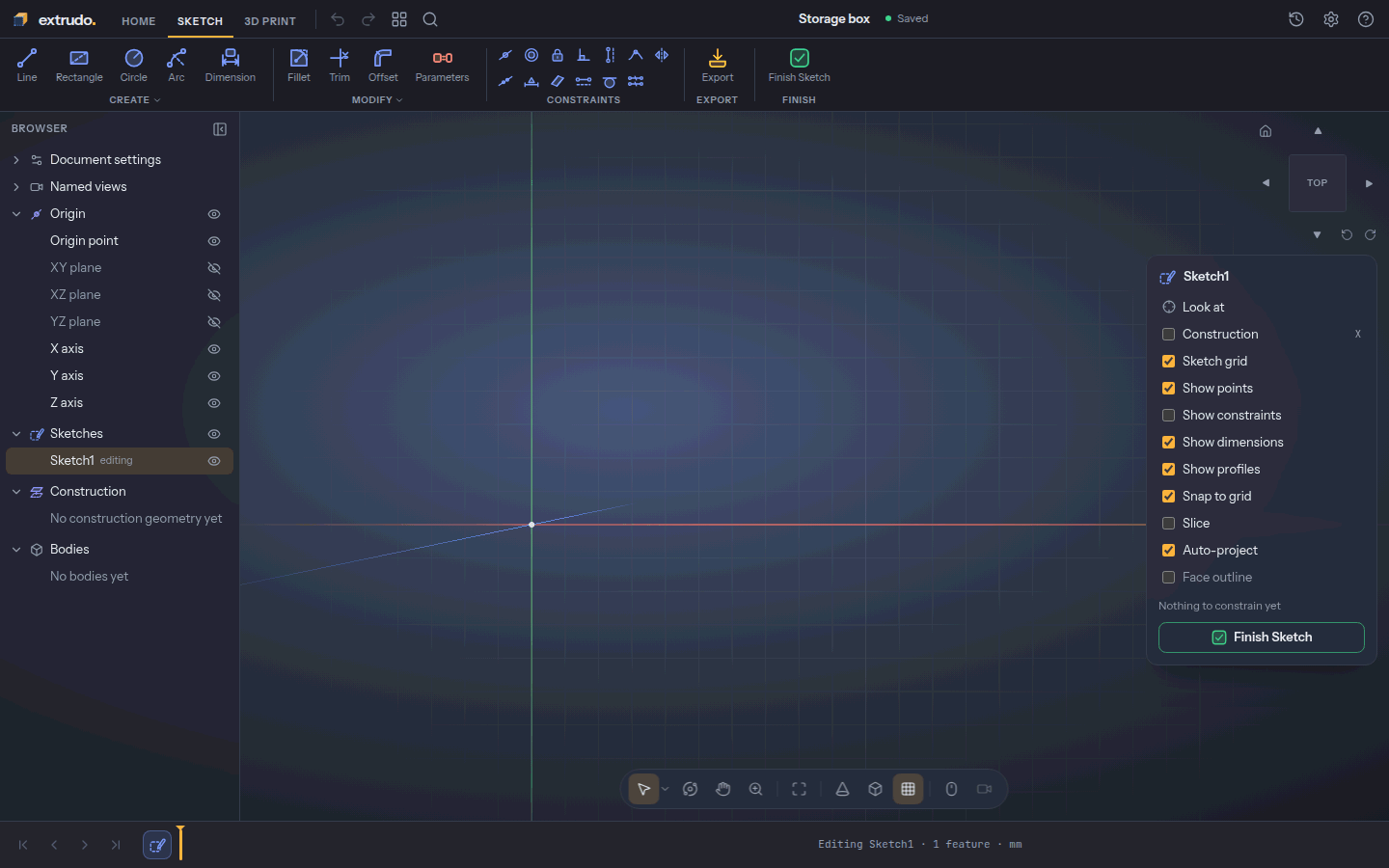The width and height of the screenshot is (1389, 868).
Task: Open the select tool dropdown arrow
Action: [x=665, y=789]
